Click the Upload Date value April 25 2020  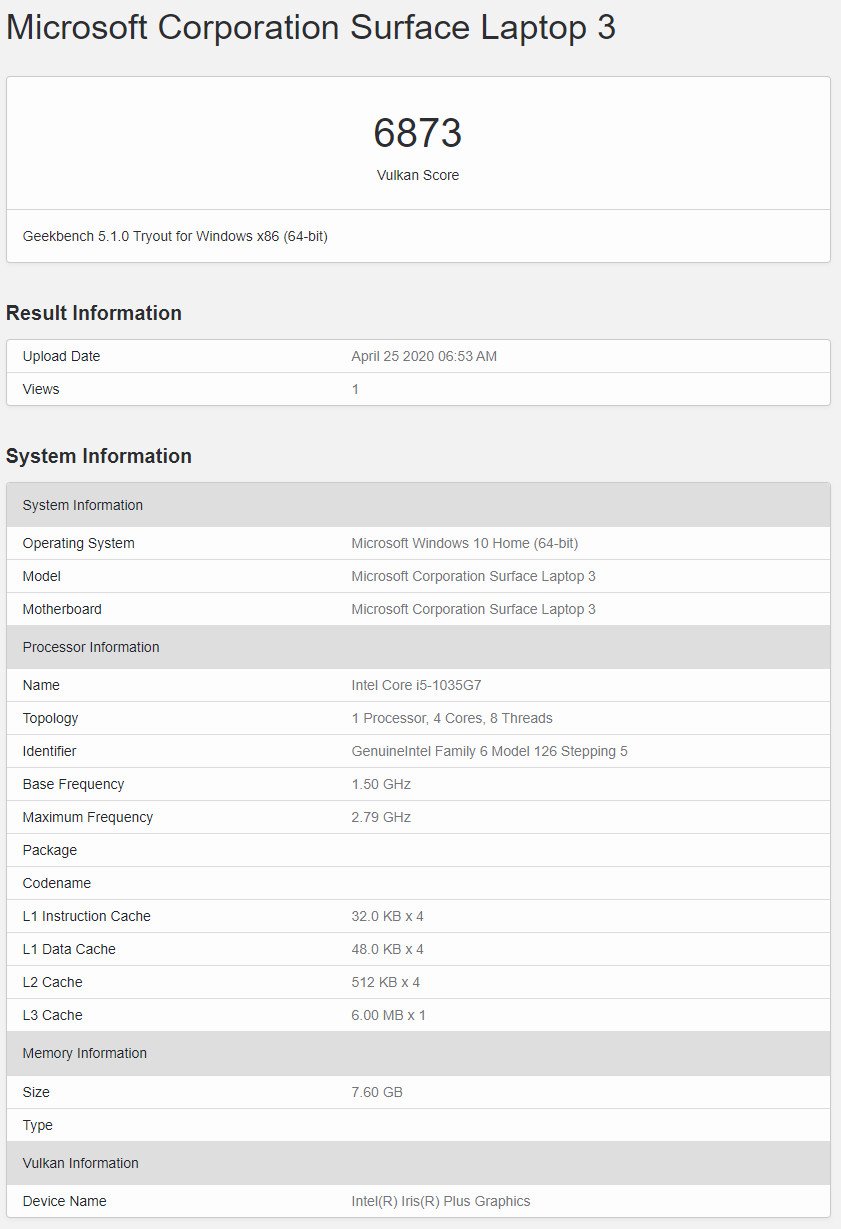[x=424, y=357]
